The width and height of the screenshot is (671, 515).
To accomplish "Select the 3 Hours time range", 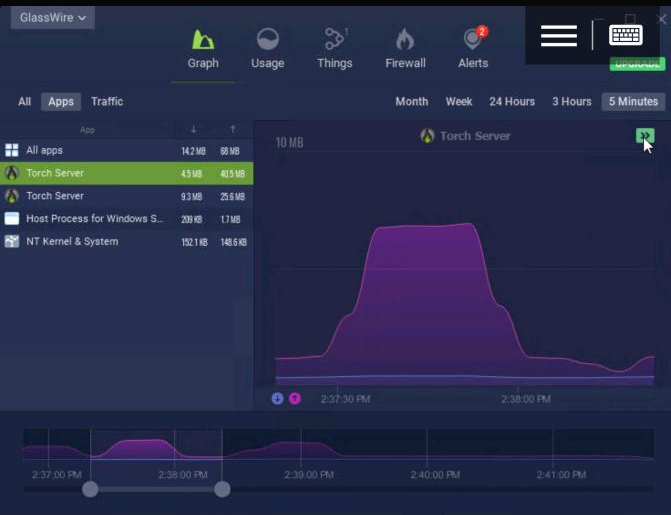I will pyautogui.click(x=572, y=101).
